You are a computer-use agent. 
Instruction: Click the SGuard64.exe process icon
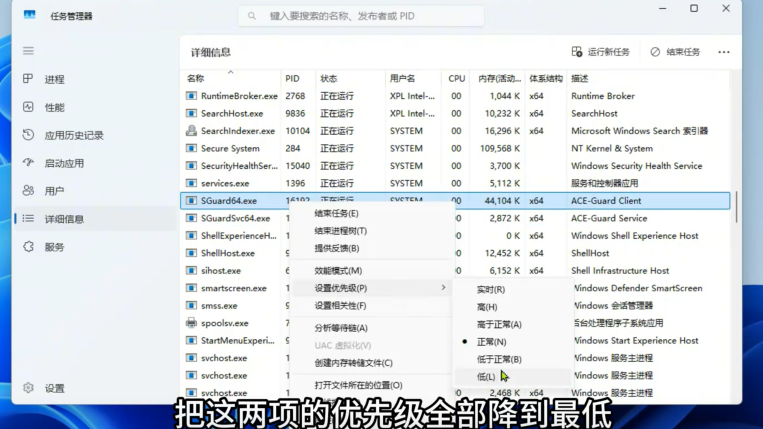click(x=191, y=200)
